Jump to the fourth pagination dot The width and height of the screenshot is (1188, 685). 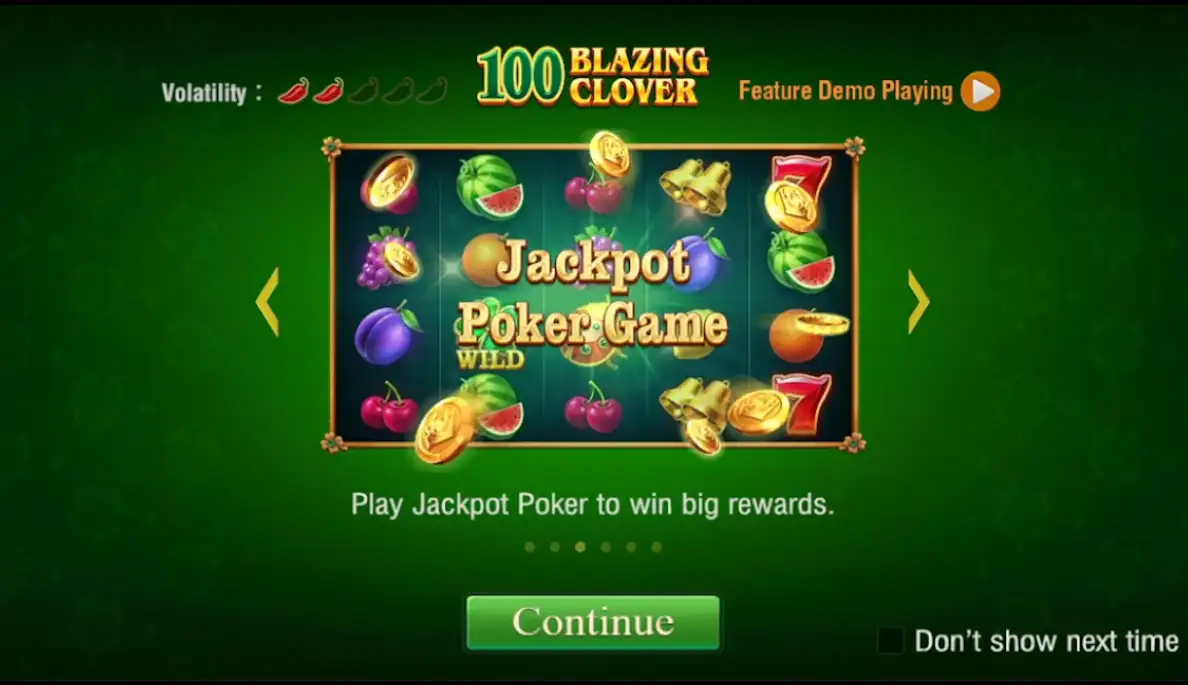click(605, 546)
